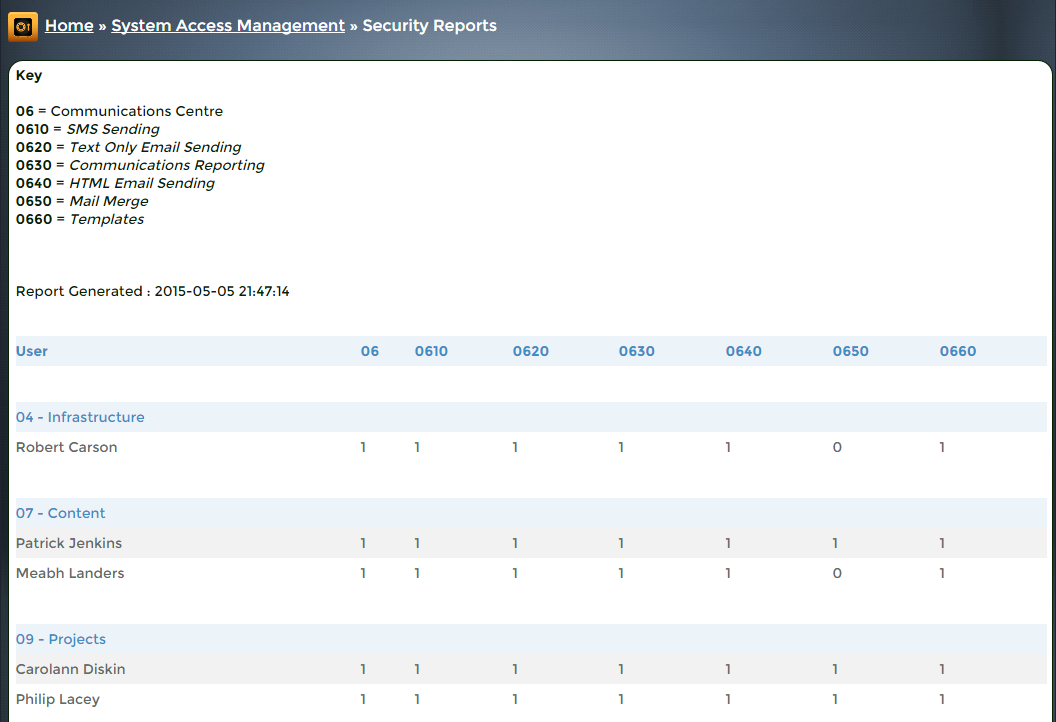
Task: Click the 0630 column header
Action: pyautogui.click(x=636, y=351)
